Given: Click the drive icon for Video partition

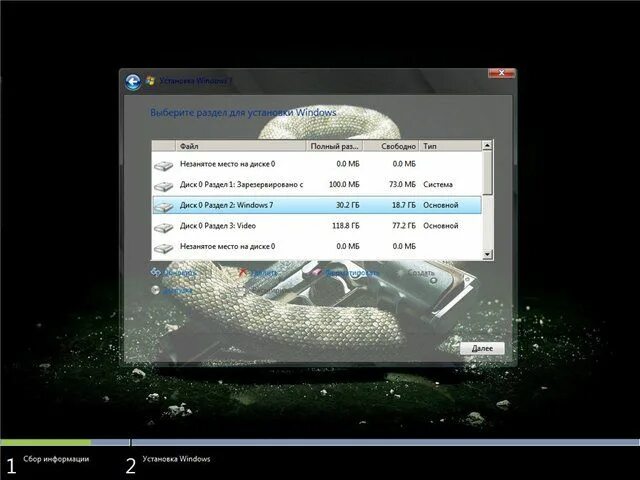Looking at the screenshot, I should pyautogui.click(x=164, y=227).
